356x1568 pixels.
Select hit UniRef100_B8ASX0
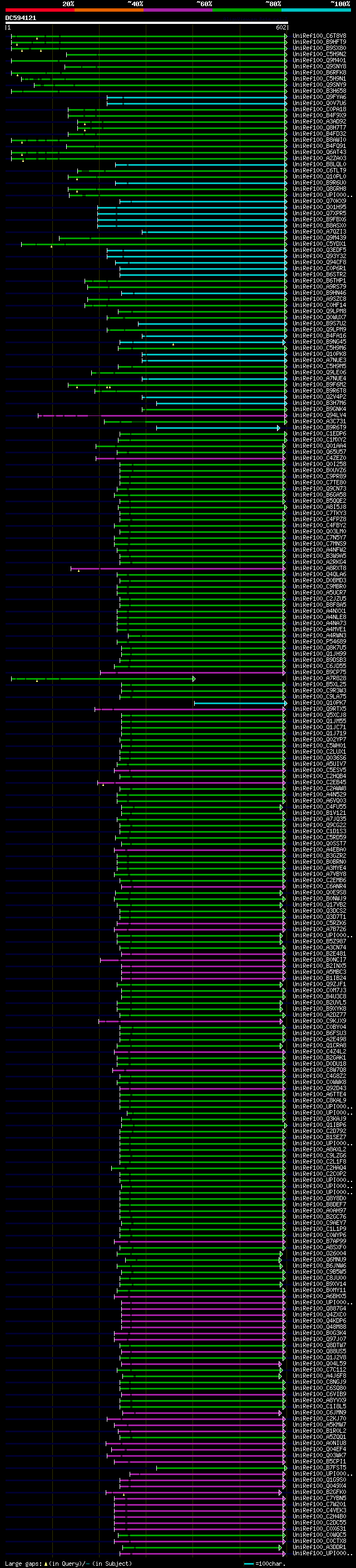(319, 225)
